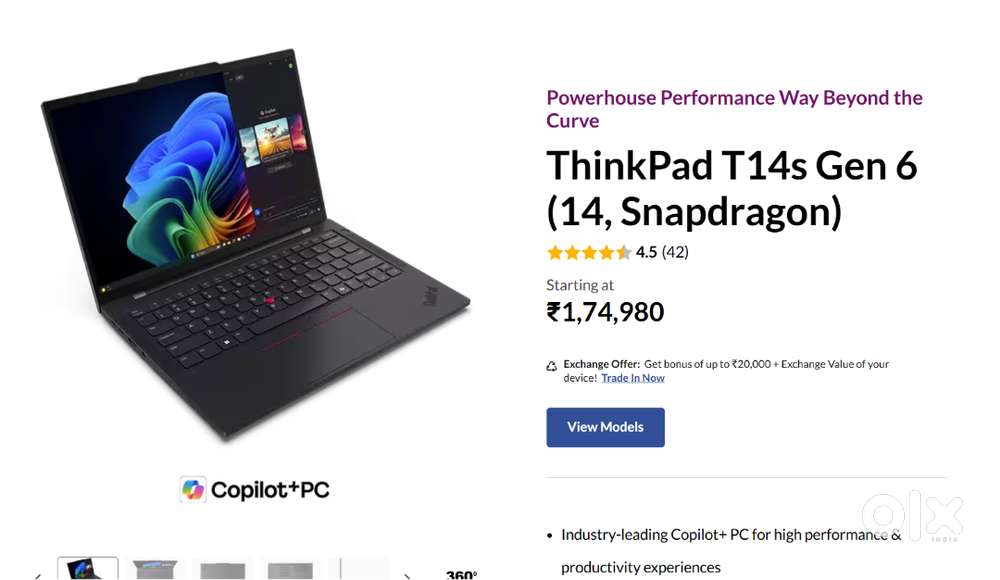Click the Copilot+PC colorful logo icon

point(193,489)
